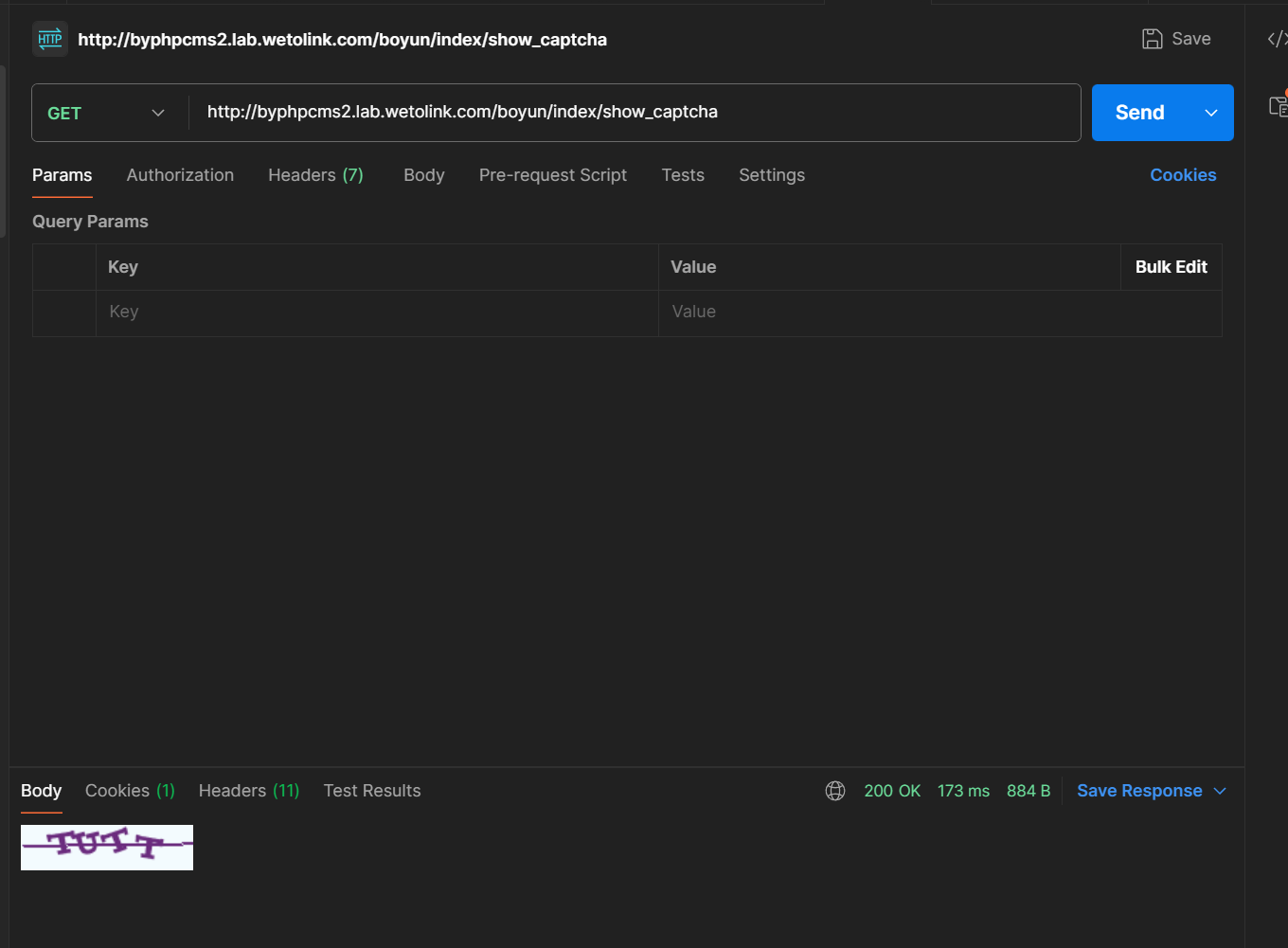The height and width of the screenshot is (948, 1288).
Task: Click the Save button label
Action: tap(1191, 39)
